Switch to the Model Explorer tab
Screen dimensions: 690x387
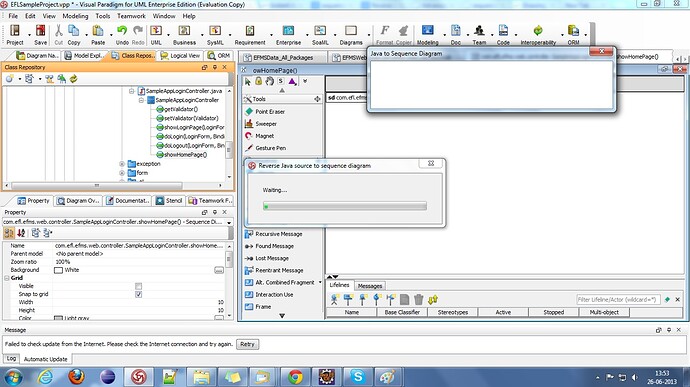click(x=84, y=55)
